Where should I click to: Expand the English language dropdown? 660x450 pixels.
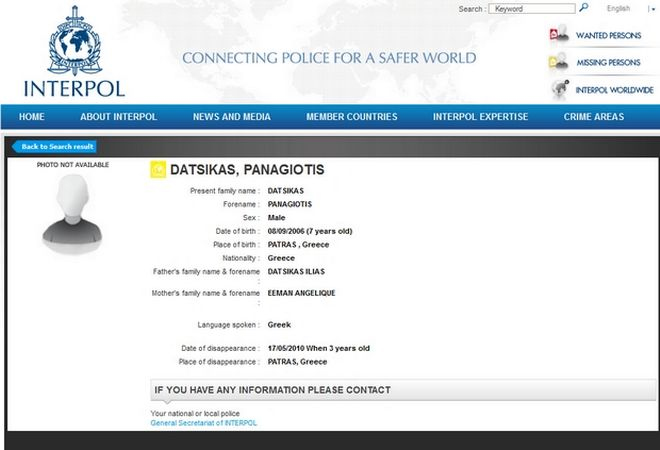click(x=650, y=9)
